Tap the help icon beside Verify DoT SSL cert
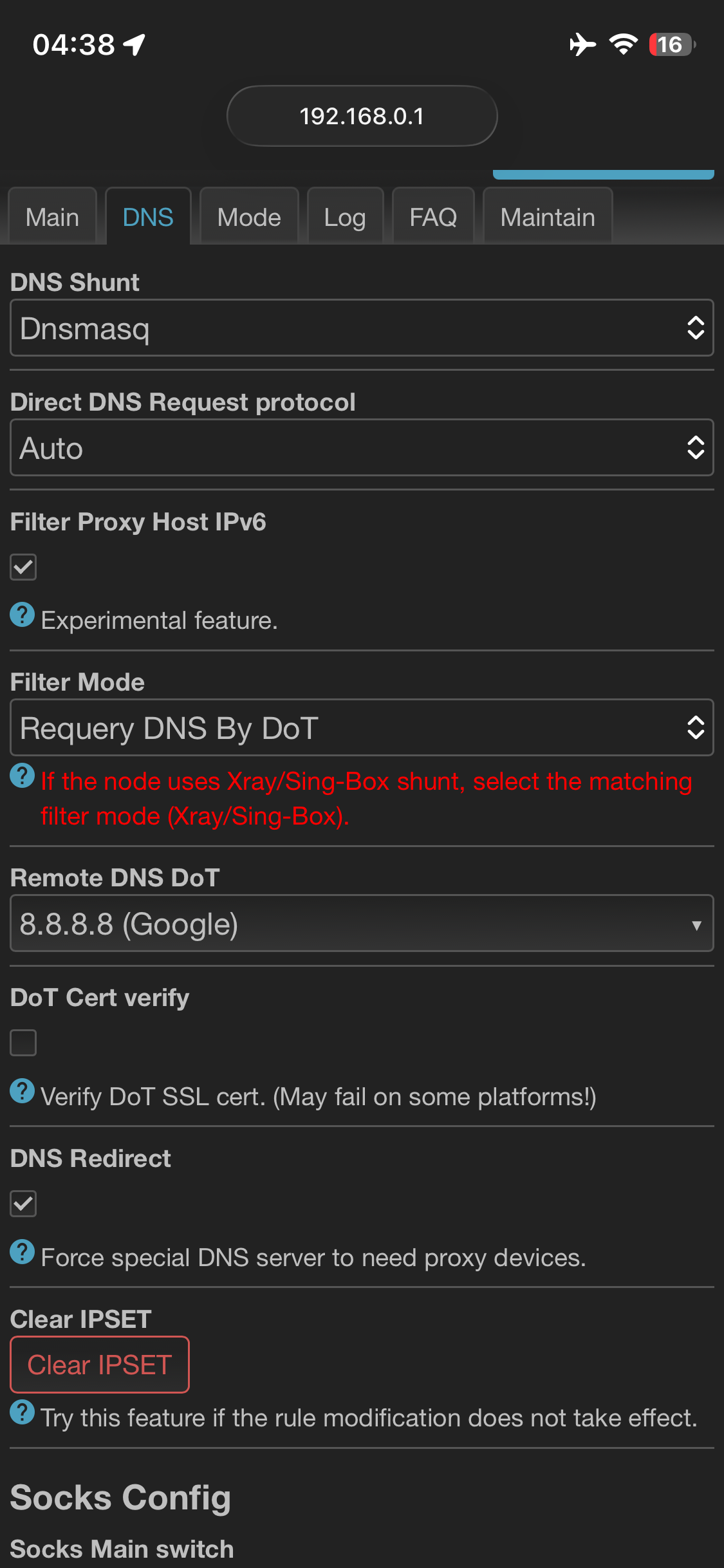Viewport: 724px width, 1568px height. click(23, 1091)
